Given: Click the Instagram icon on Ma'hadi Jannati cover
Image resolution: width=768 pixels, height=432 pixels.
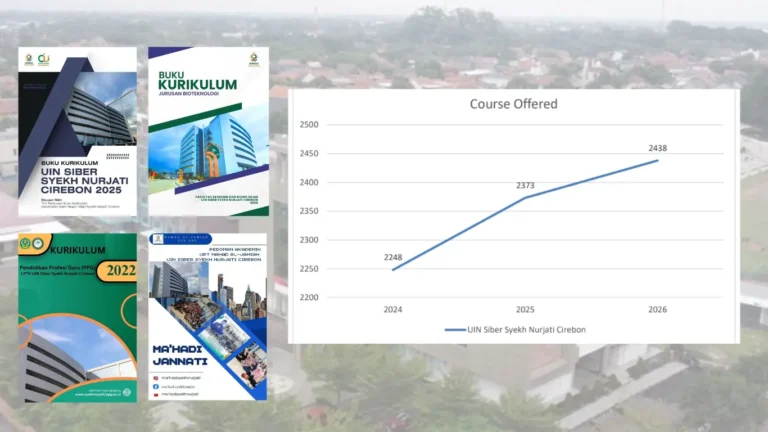Looking at the screenshot, I should 156,378.
